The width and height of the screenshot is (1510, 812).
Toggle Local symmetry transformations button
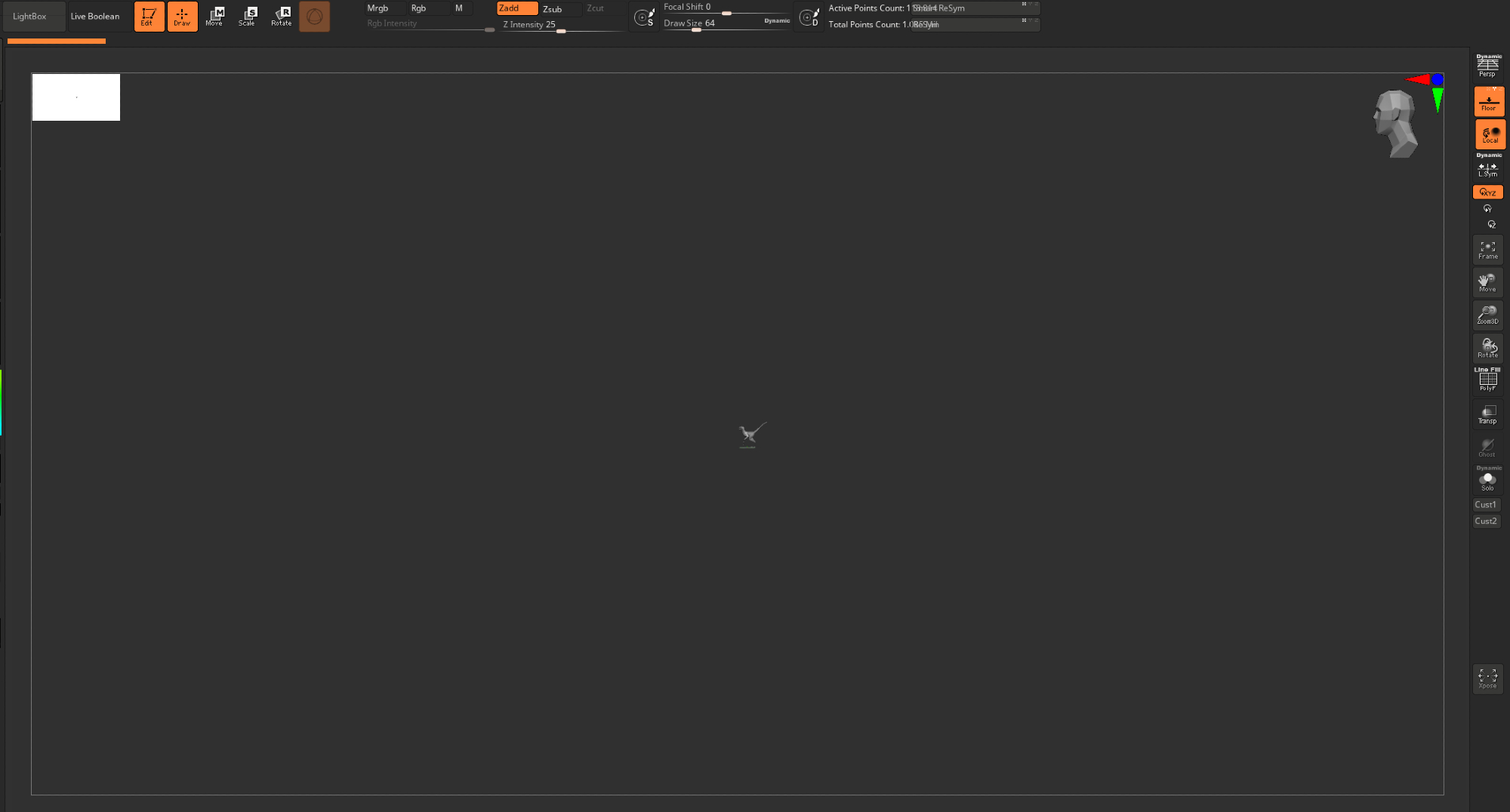[x=1490, y=134]
